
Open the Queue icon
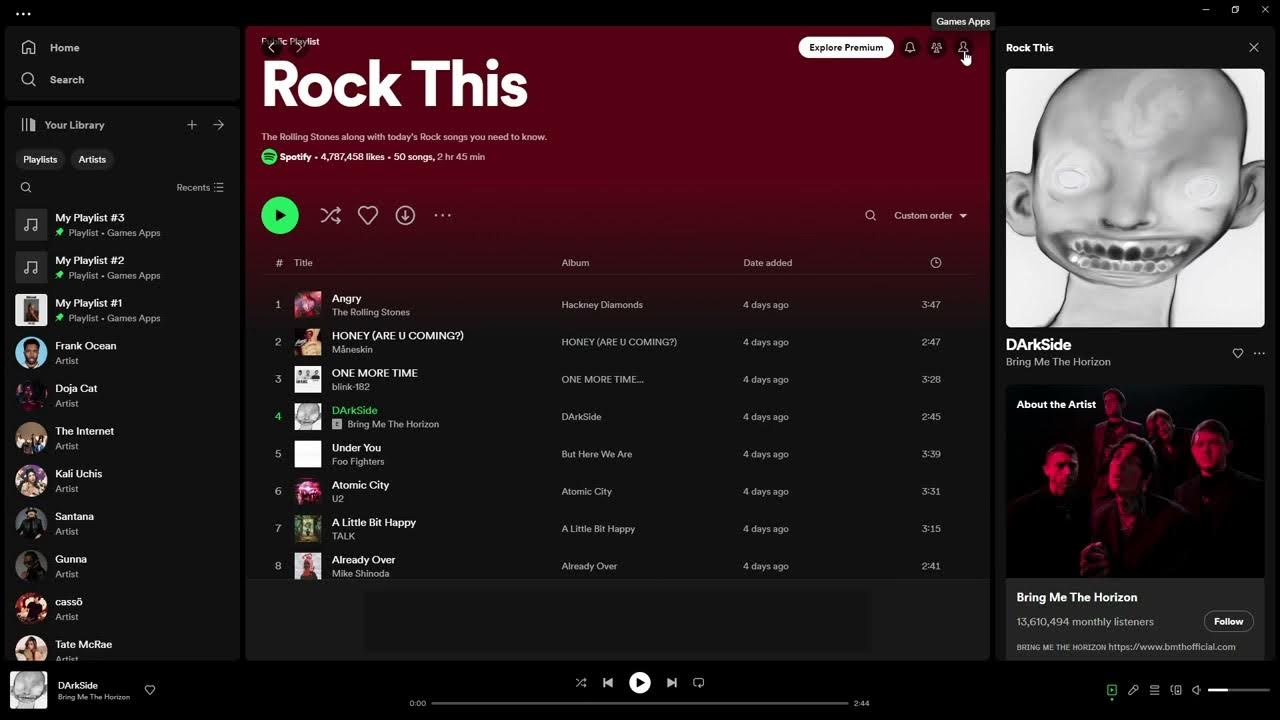coord(1154,690)
